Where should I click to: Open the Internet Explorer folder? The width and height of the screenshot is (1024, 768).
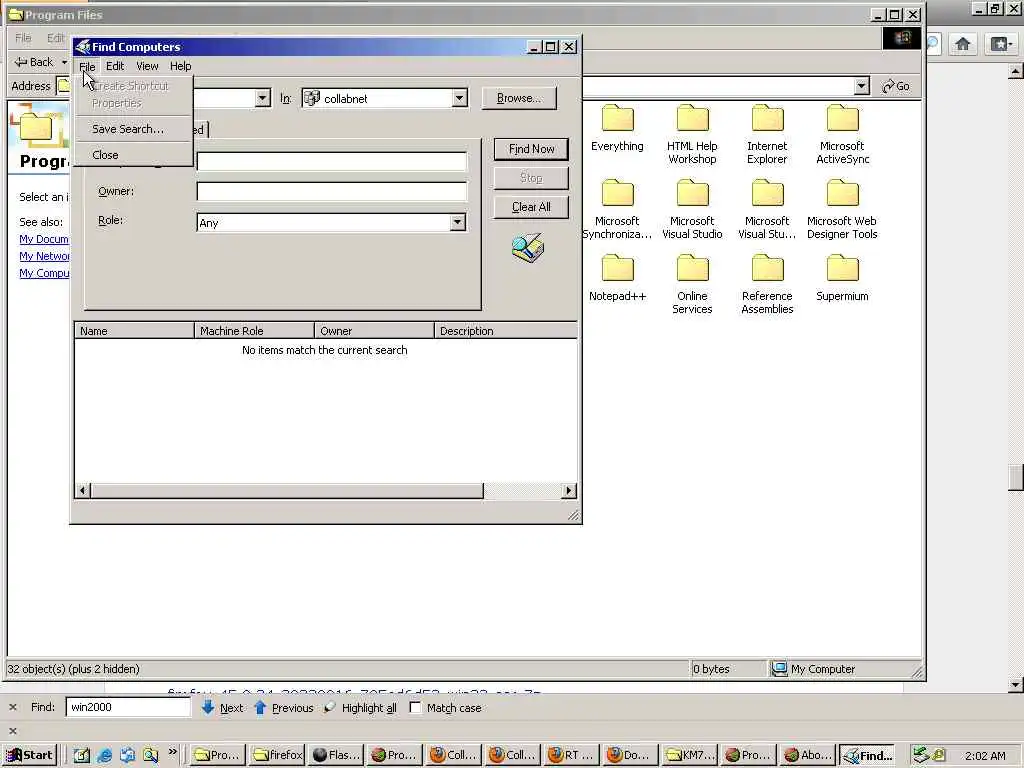click(767, 135)
